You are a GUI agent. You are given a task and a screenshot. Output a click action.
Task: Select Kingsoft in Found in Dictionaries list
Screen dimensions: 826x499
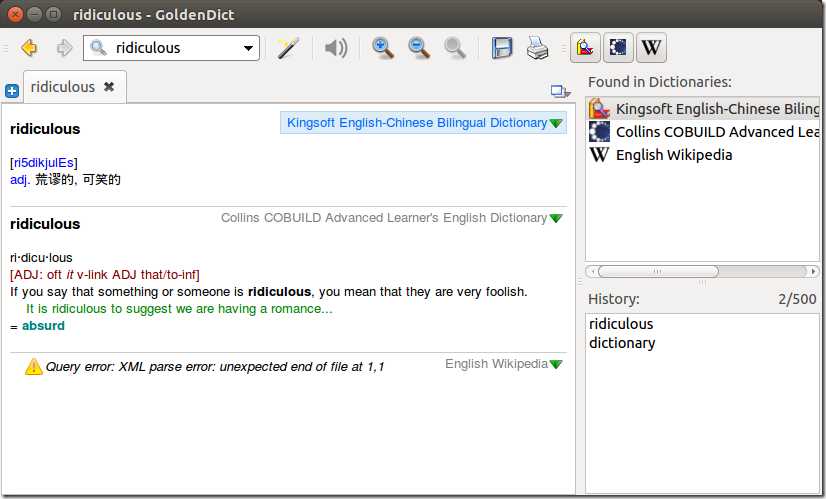point(704,109)
